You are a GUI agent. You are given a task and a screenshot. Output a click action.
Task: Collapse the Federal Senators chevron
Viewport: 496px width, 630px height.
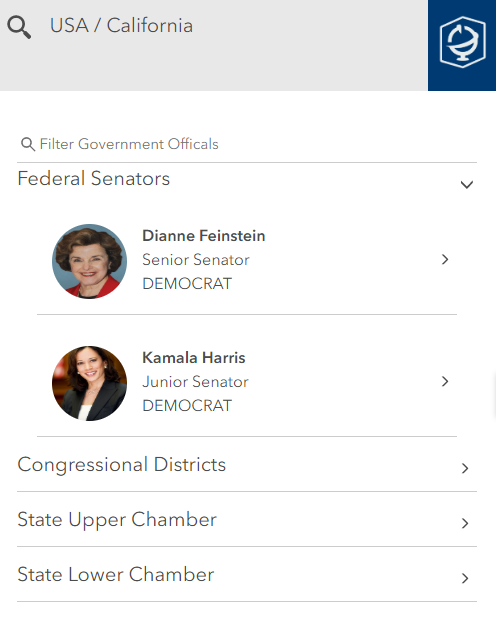tap(467, 185)
